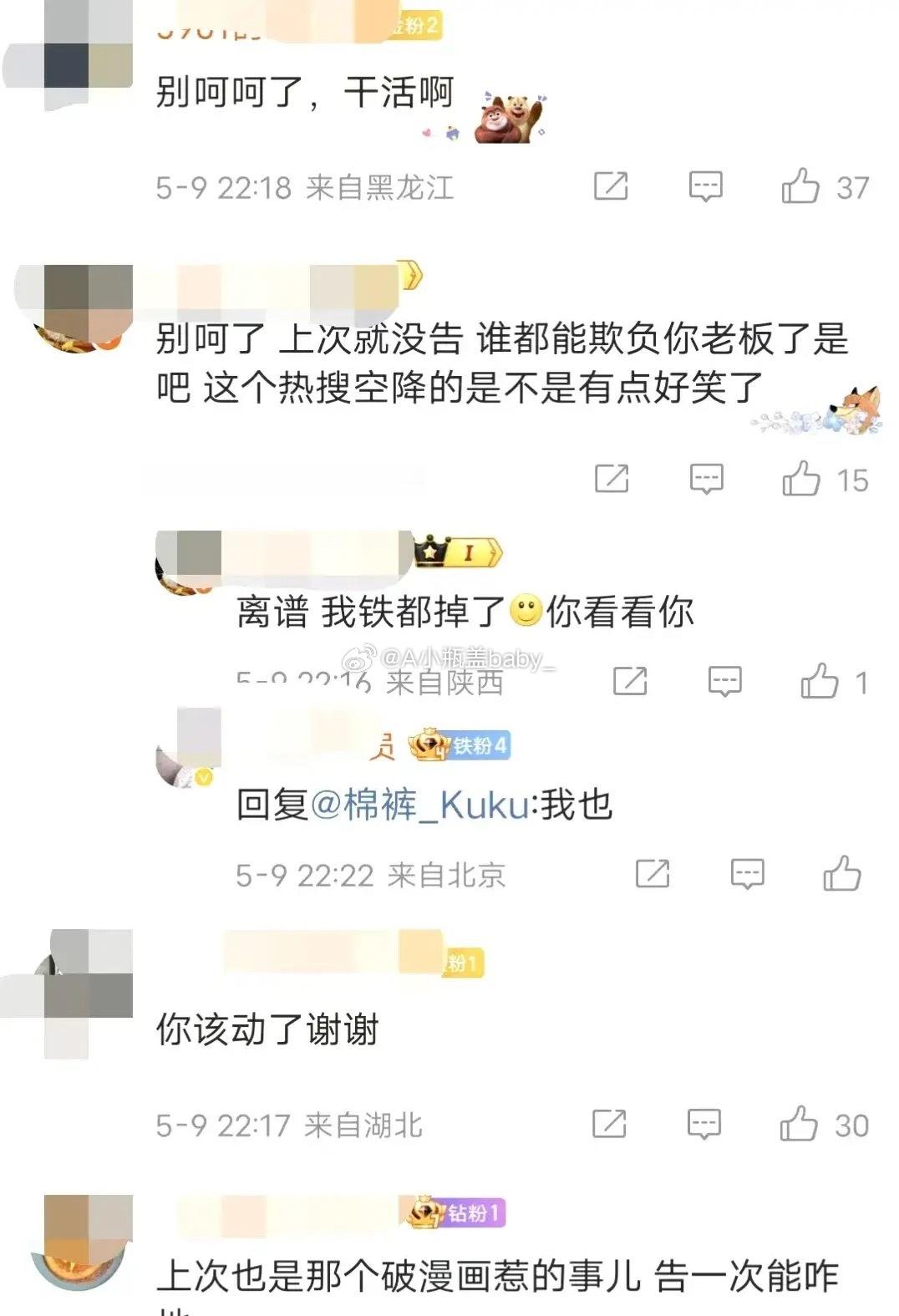
Task: Reply to the comment from 陕西
Action: (724, 682)
